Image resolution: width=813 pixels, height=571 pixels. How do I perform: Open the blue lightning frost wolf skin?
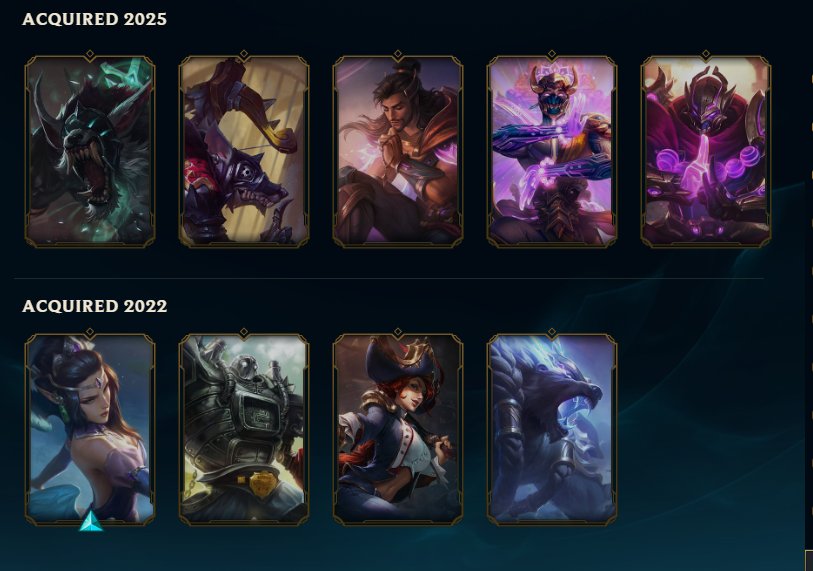(552, 429)
